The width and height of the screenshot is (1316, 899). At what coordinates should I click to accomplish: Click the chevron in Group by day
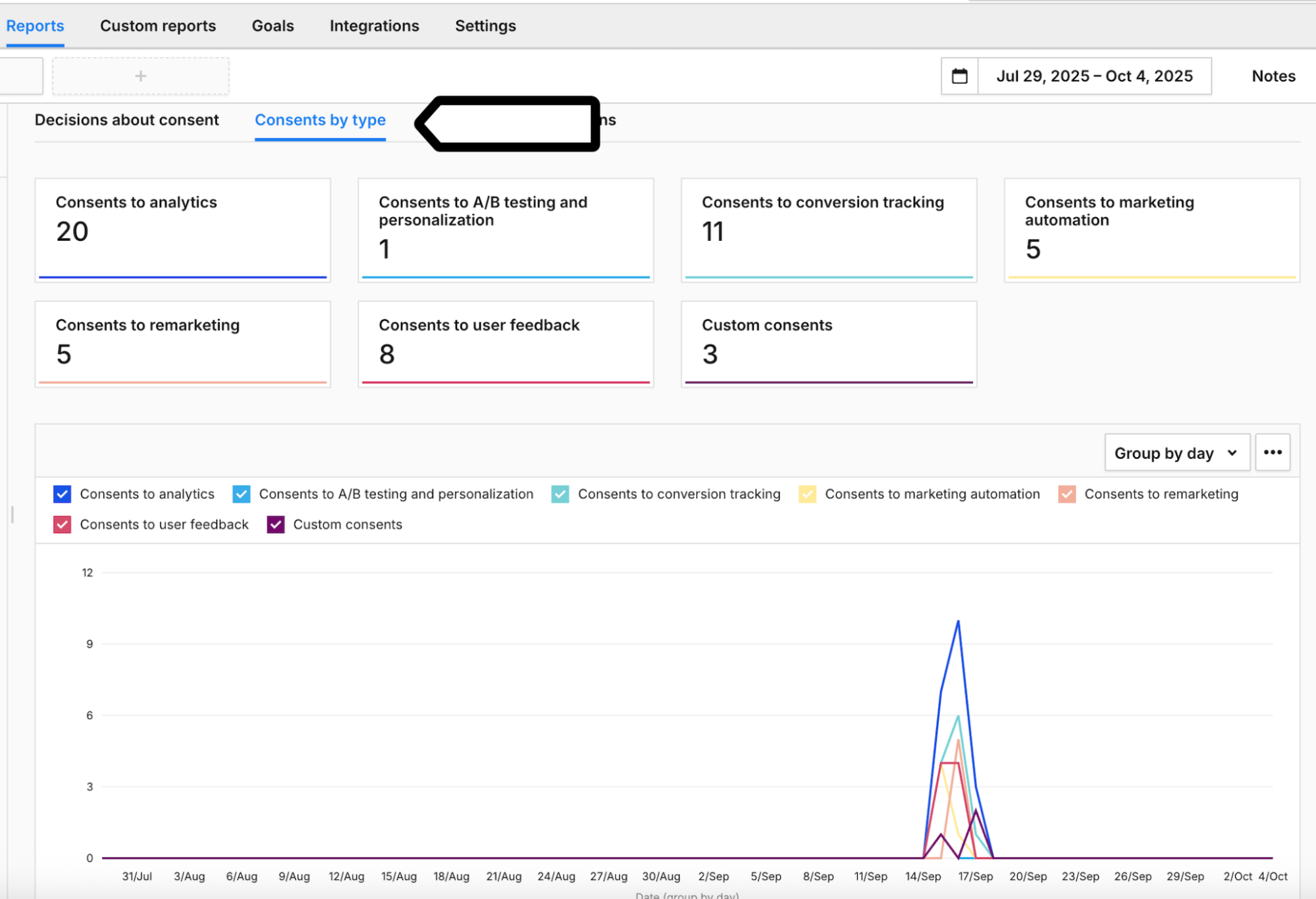click(x=1232, y=453)
